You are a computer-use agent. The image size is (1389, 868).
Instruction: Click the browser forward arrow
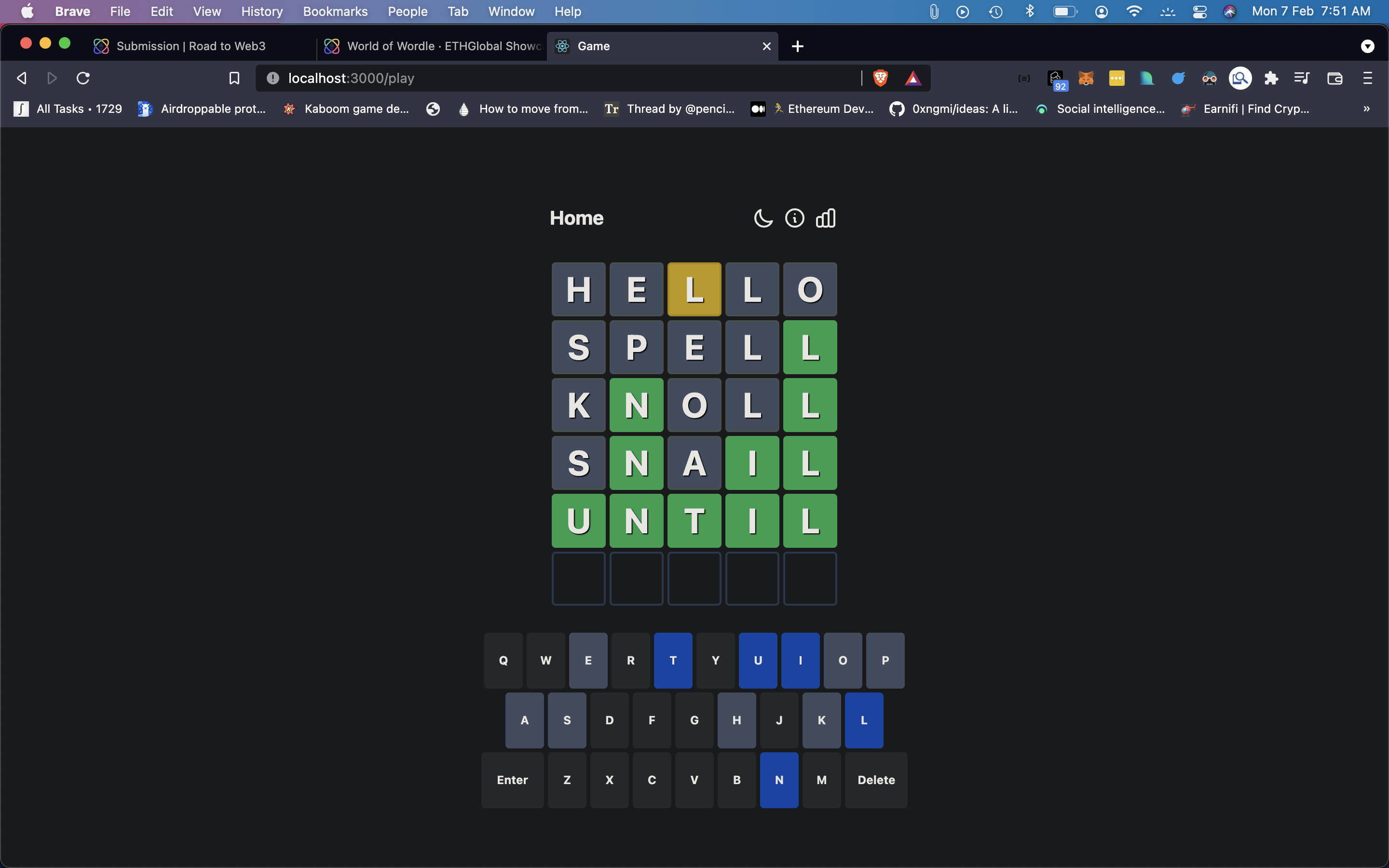coord(52,78)
